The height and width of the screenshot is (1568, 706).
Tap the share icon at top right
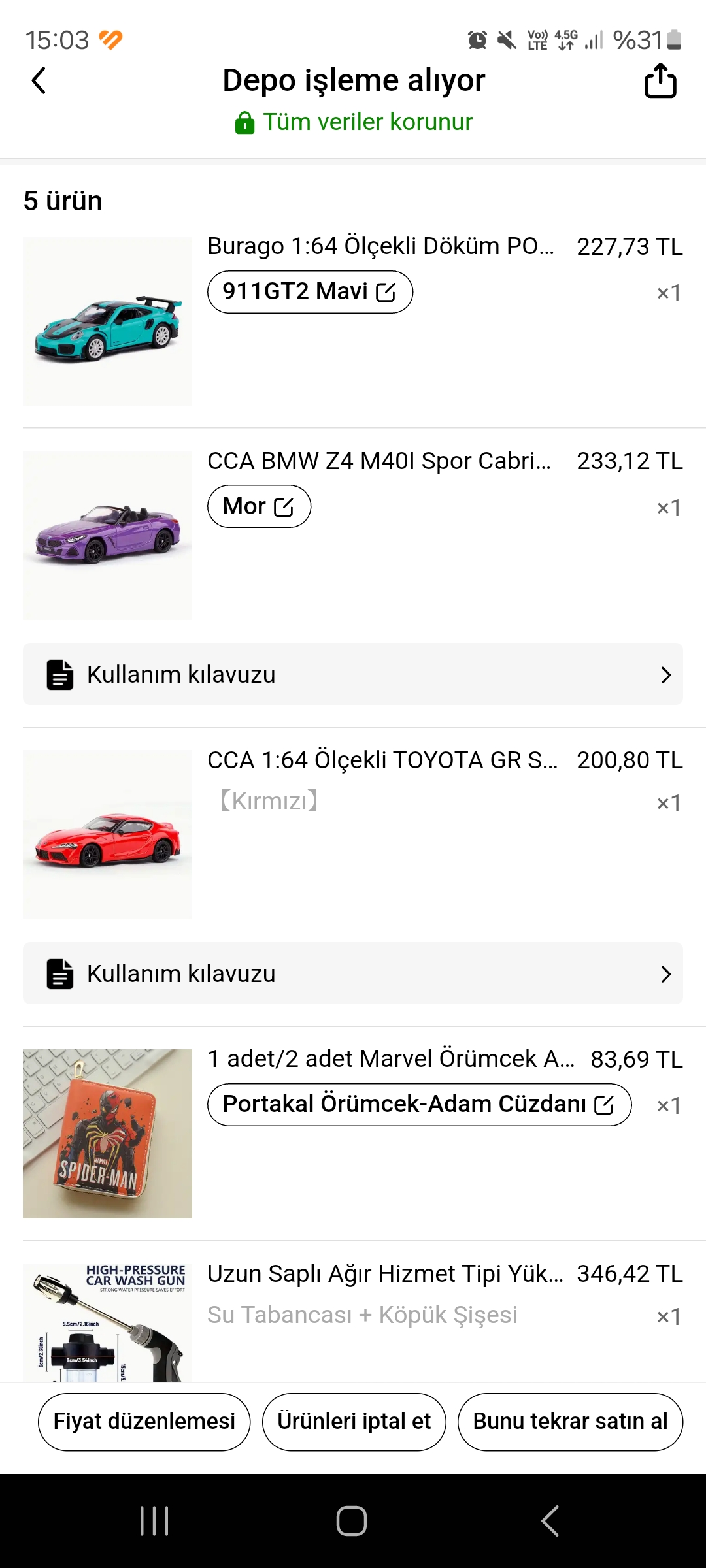pyautogui.click(x=660, y=81)
